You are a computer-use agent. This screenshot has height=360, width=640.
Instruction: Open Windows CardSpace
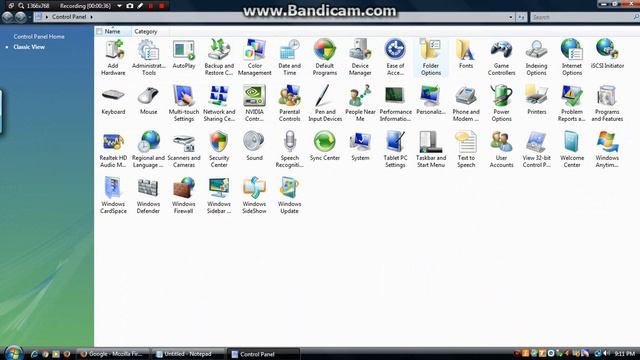click(x=113, y=196)
